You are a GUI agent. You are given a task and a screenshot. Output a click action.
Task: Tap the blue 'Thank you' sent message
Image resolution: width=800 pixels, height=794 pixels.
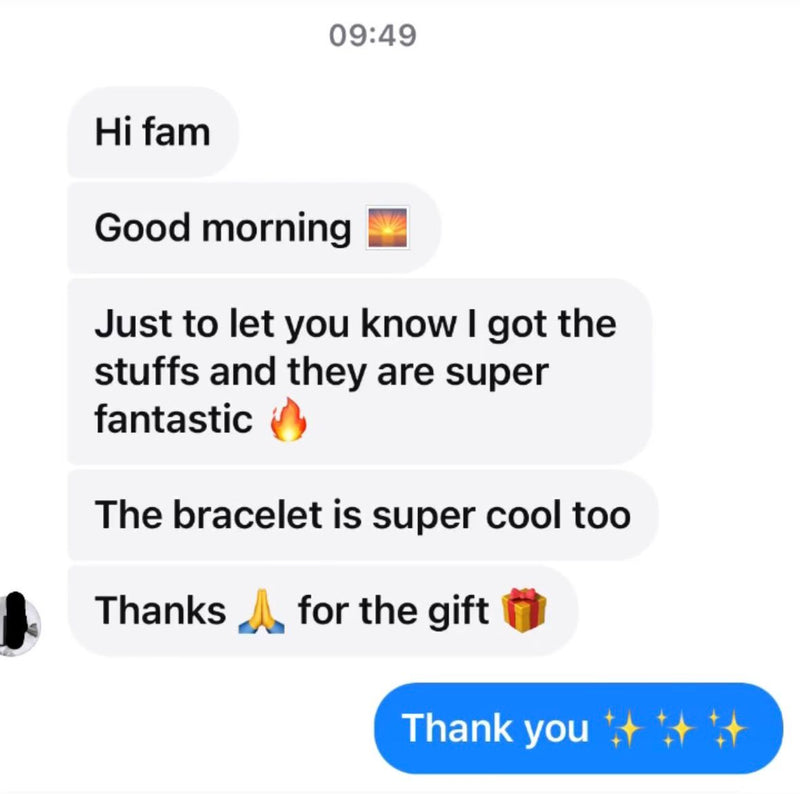(579, 728)
